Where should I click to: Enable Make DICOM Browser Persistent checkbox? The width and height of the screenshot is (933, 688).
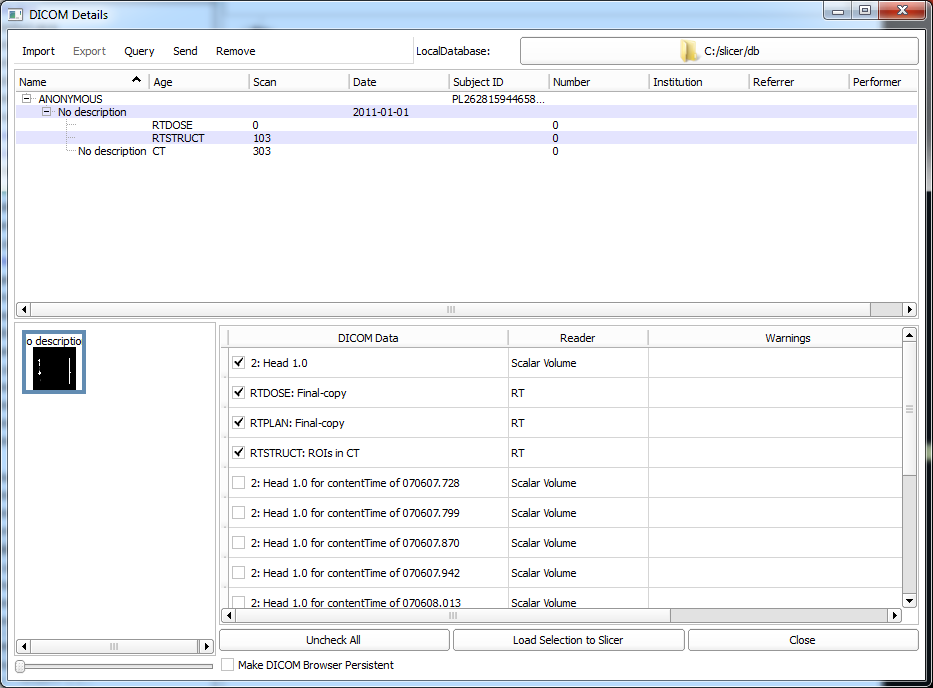click(x=228, y=665)
